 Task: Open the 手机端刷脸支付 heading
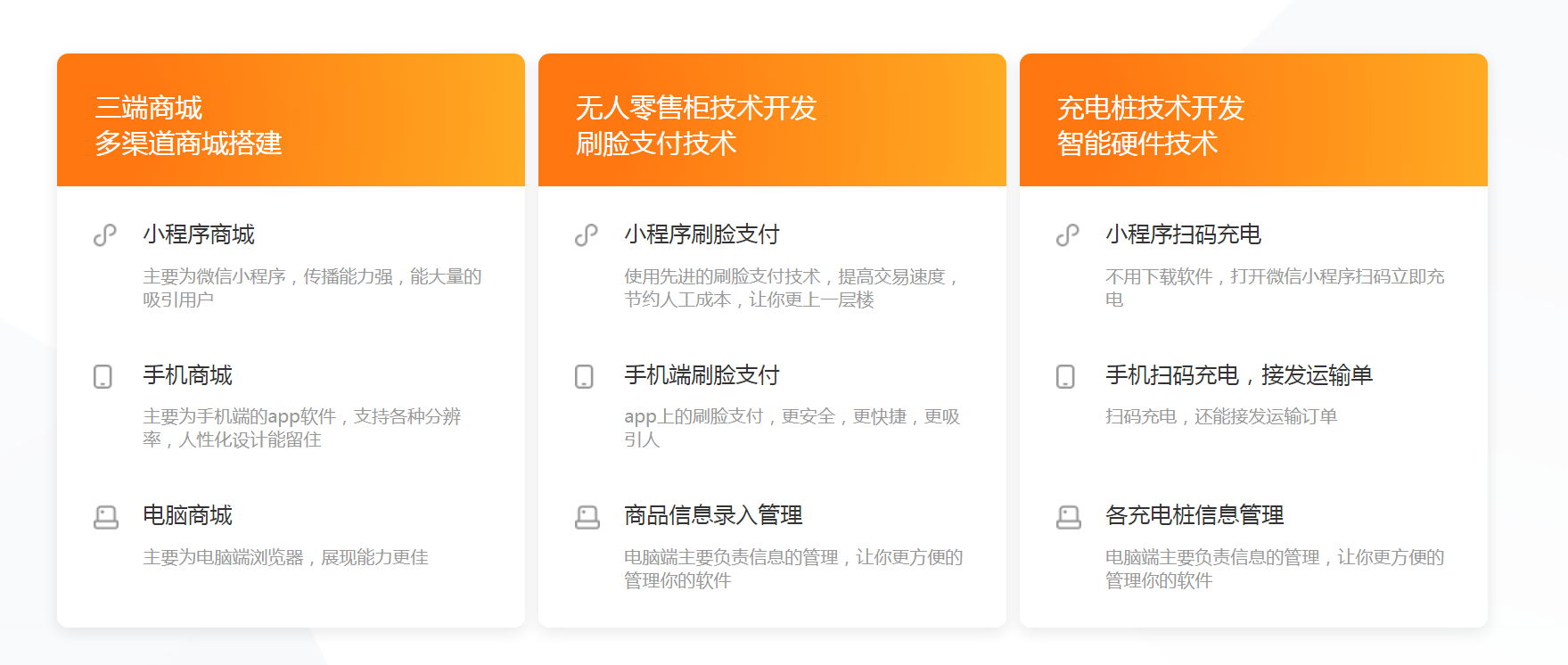coord(702,375)
